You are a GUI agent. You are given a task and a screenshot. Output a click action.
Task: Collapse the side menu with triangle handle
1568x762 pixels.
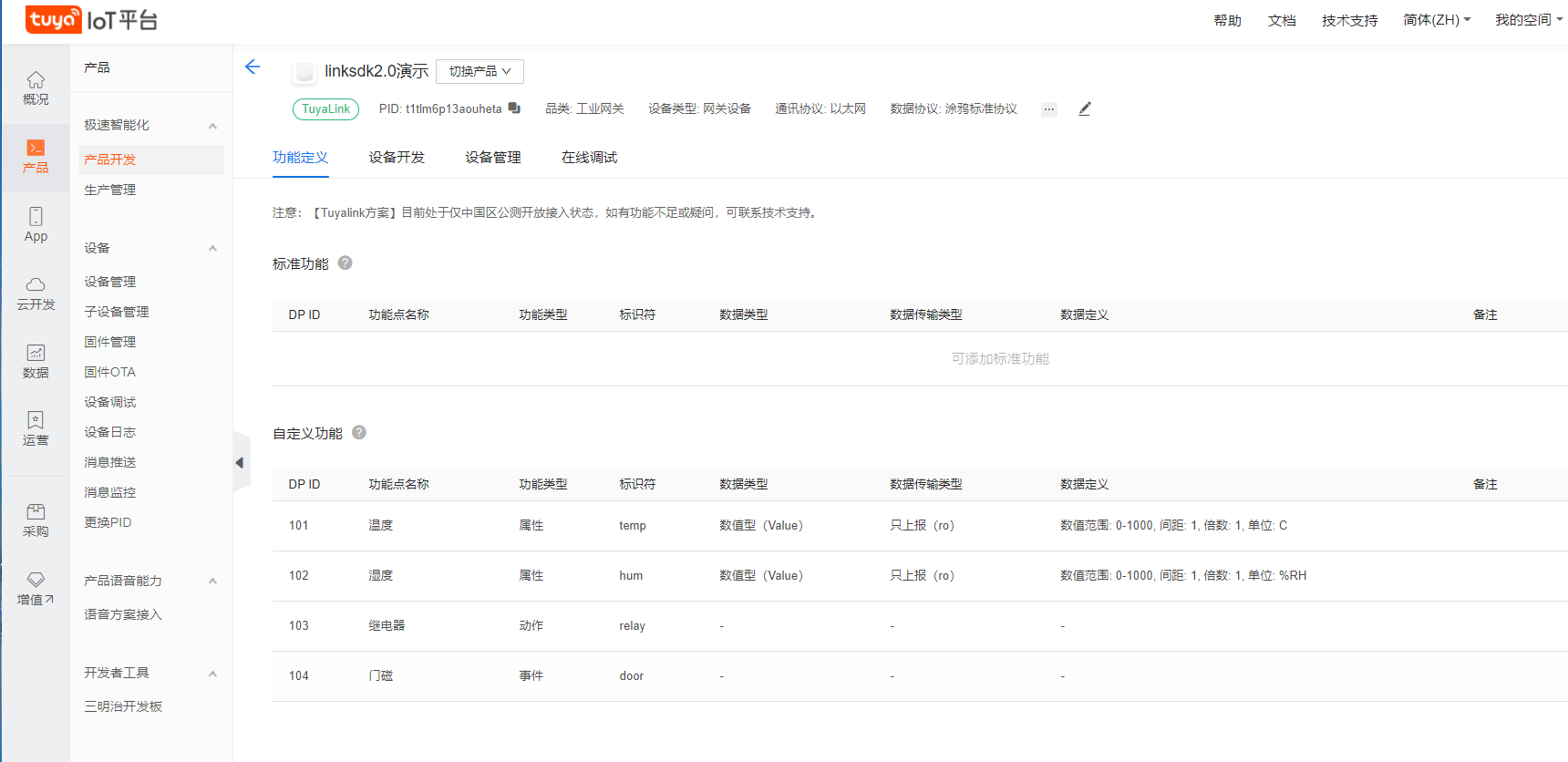241,462
